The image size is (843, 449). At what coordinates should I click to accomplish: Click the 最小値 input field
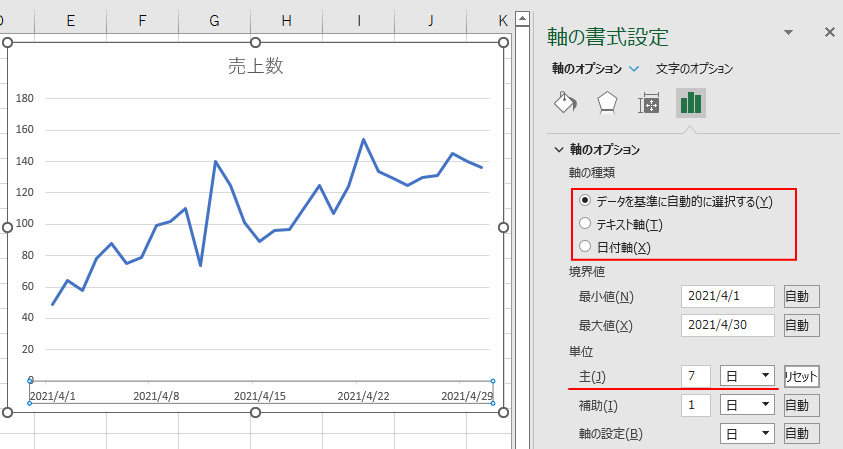[x=727, y=296]
